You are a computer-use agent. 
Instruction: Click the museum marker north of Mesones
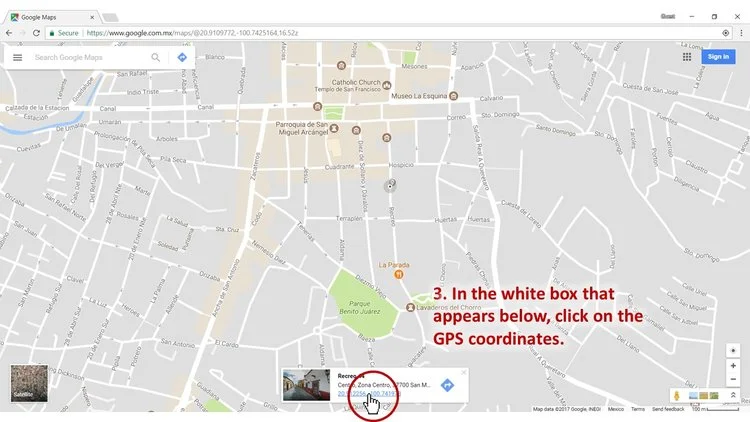pyautogui.click(x=341, y=65)
